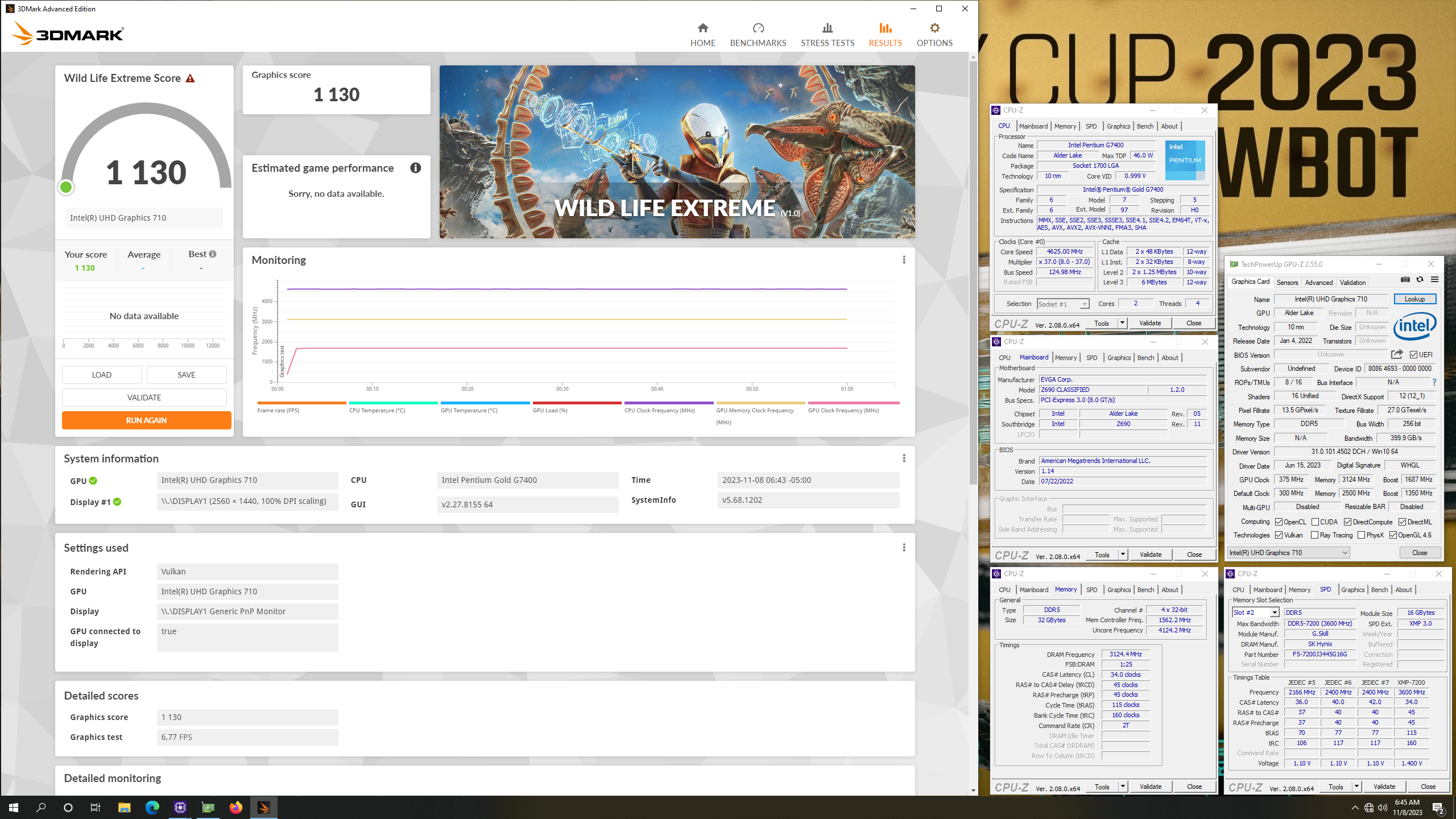Open the Settings used three-dot menu
The height and width of the screenshot is (819, 1456).
[x=904, y=548]
